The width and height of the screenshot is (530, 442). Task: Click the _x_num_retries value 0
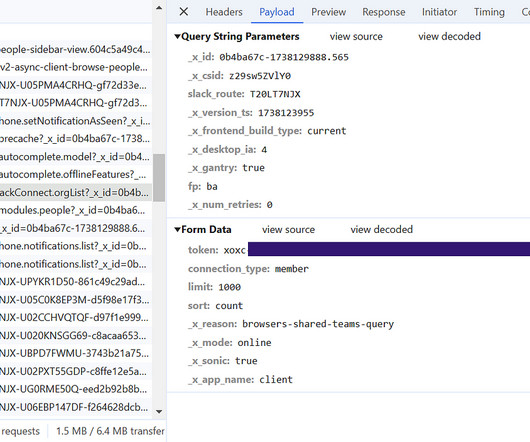pos(269,204)
